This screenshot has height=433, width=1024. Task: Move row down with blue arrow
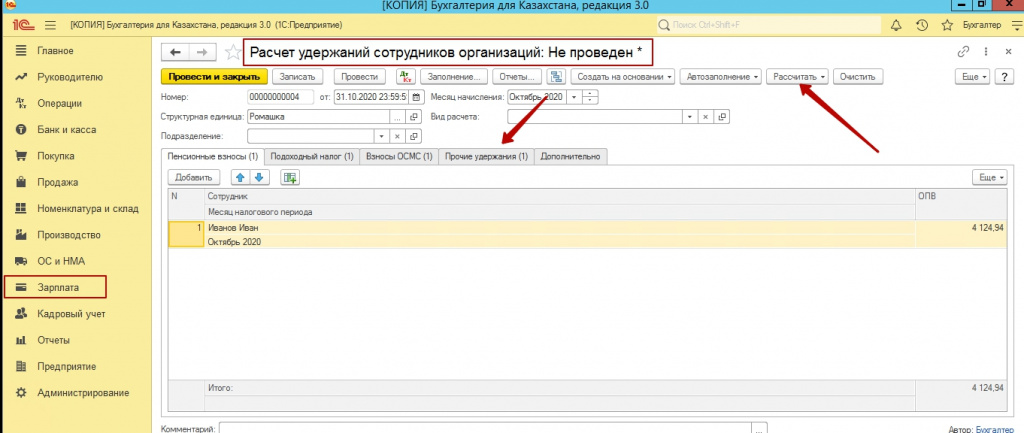coord(259,177)
